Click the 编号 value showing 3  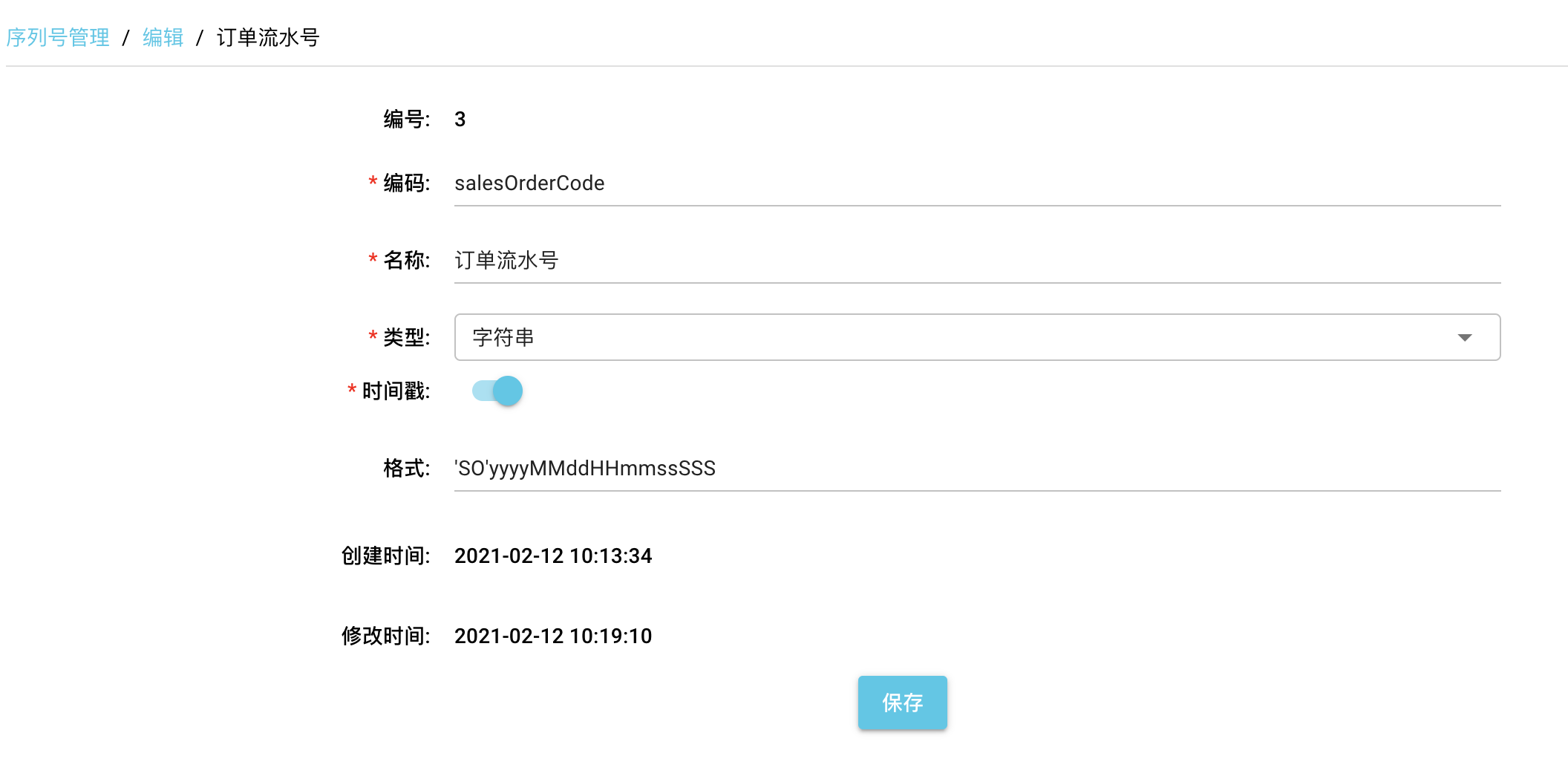coord(460,117)
